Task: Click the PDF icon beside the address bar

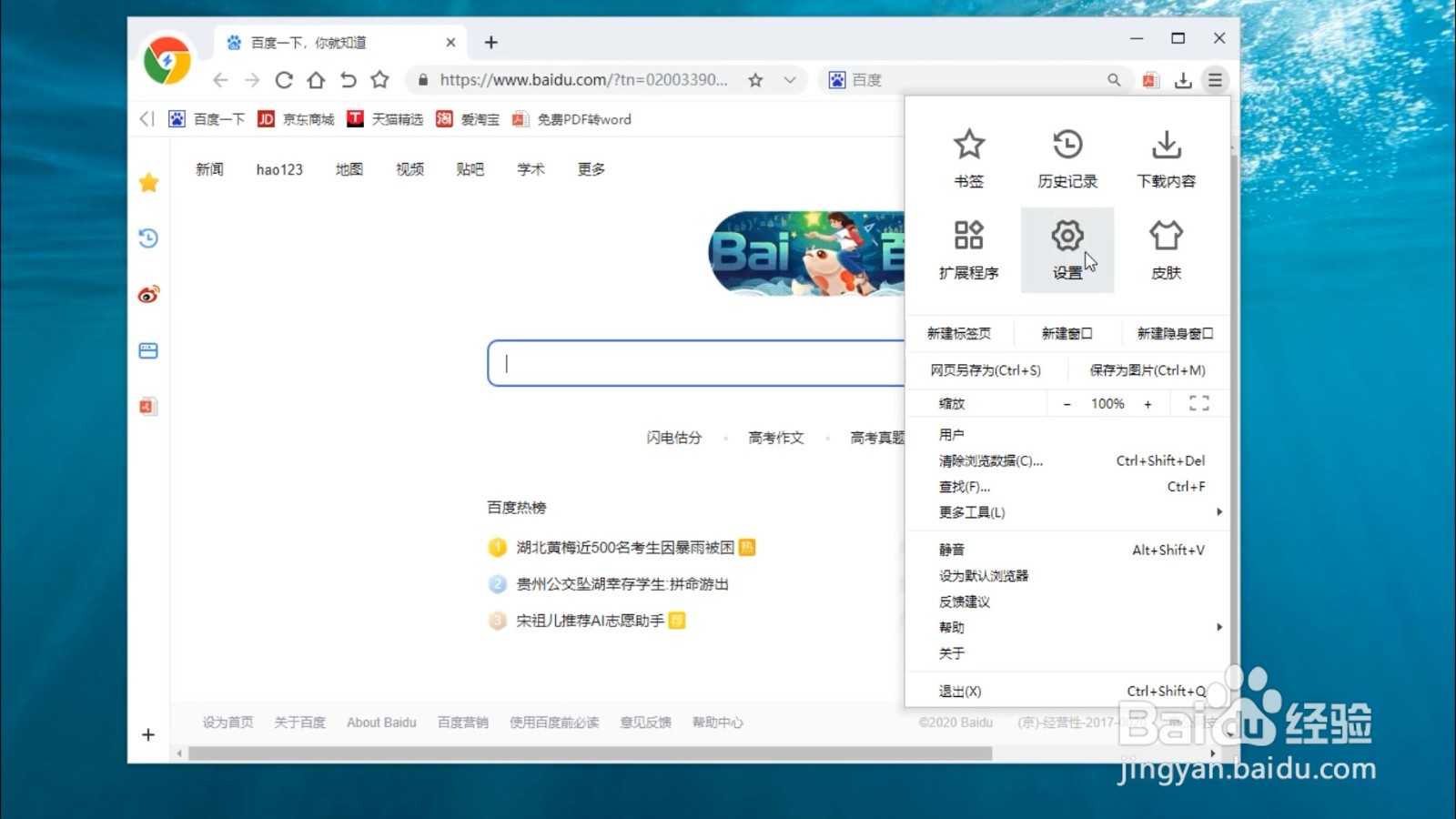Action: (1150, 80)
